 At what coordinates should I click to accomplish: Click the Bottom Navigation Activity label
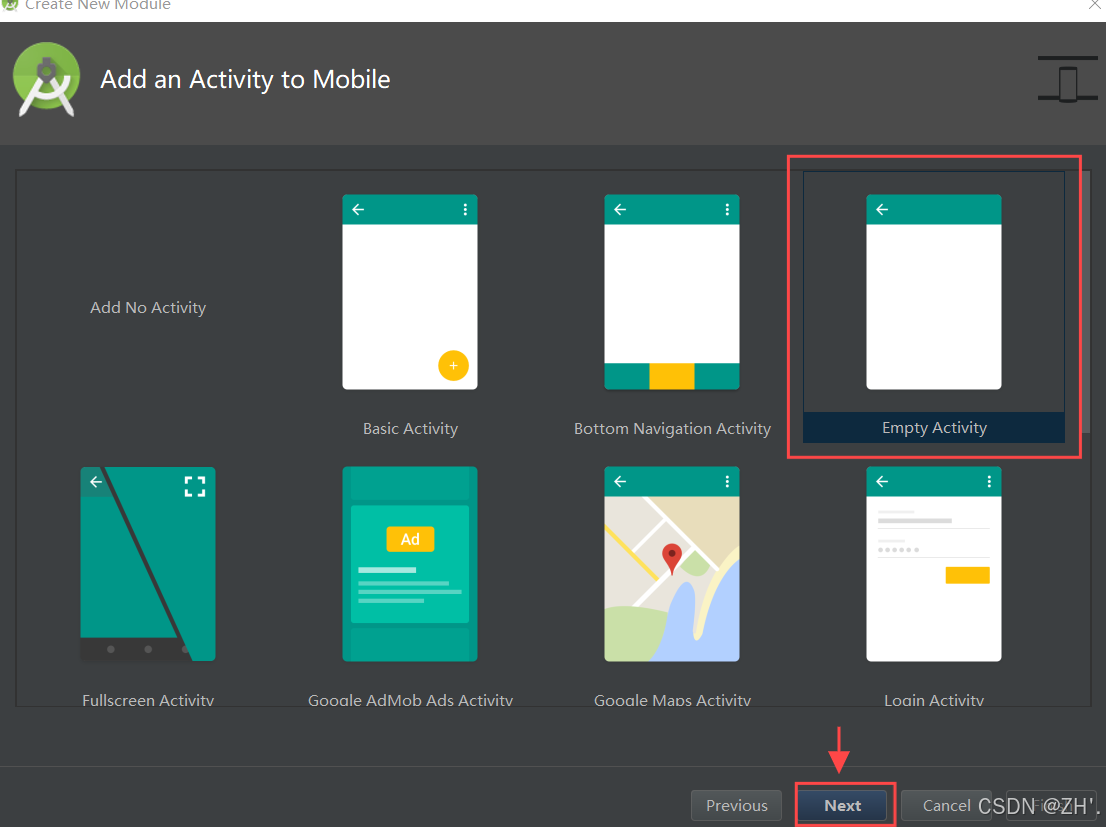point(672,428)
